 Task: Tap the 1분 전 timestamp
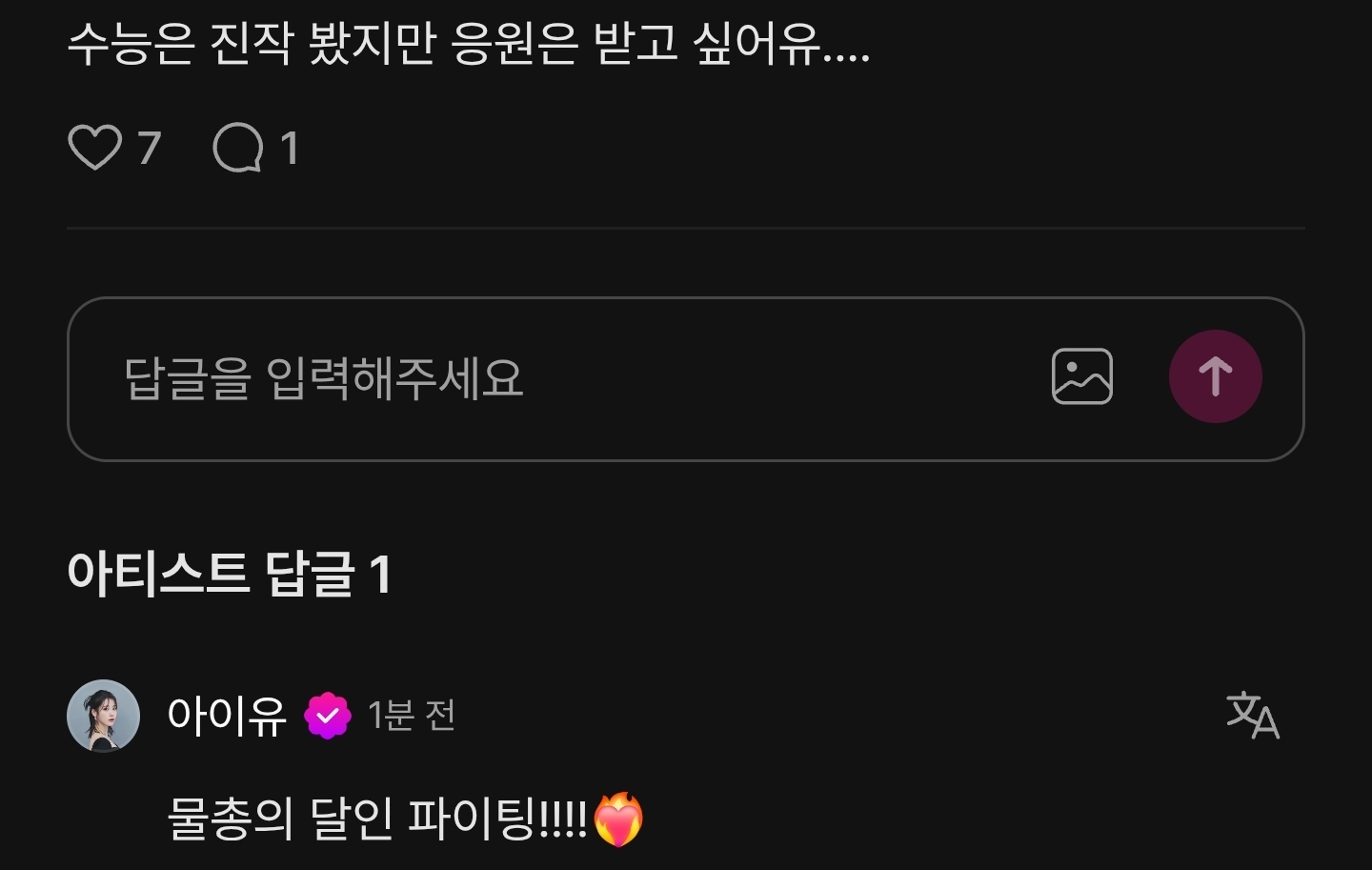click(x=412, y=716)
